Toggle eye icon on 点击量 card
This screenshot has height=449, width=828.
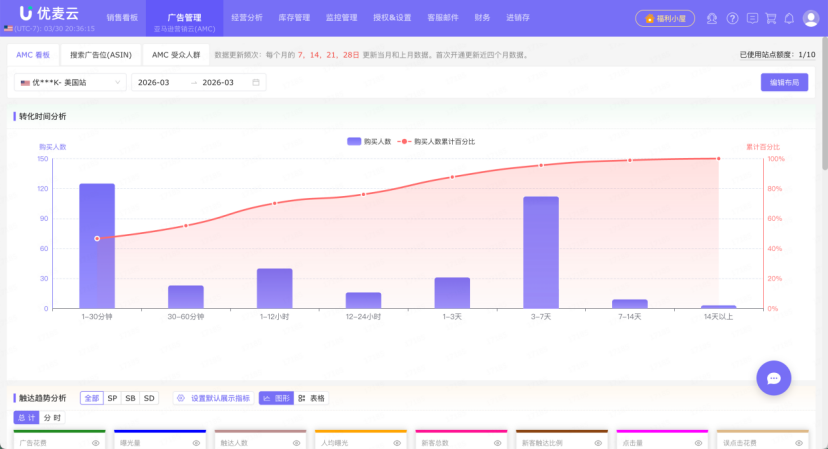click(700, 442)
